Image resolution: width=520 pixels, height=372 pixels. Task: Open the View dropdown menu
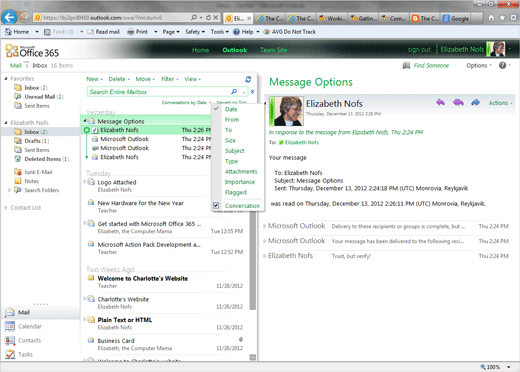pyautogui.click(x=193, y=79)
